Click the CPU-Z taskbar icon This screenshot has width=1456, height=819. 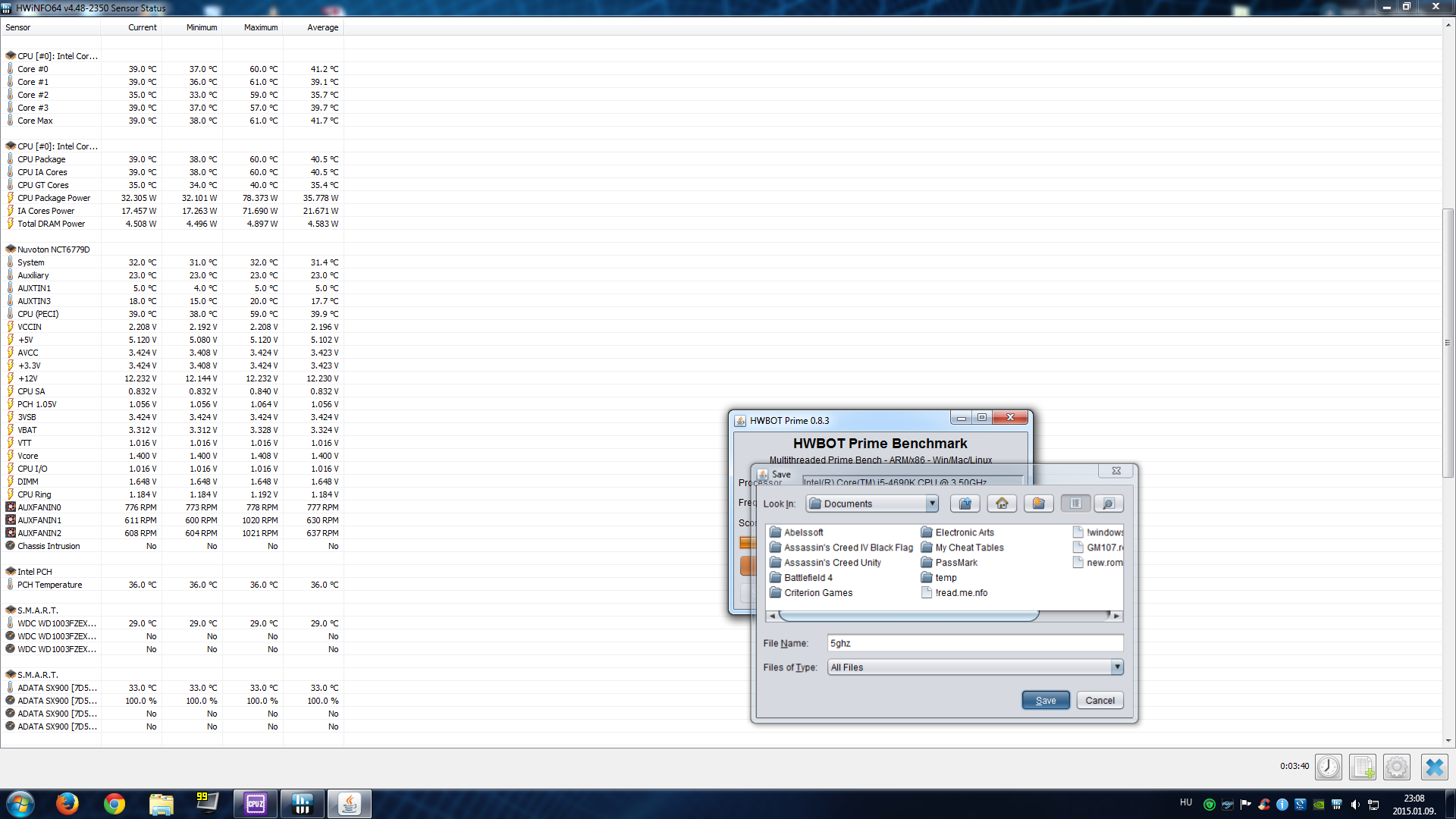coord(256,804)
